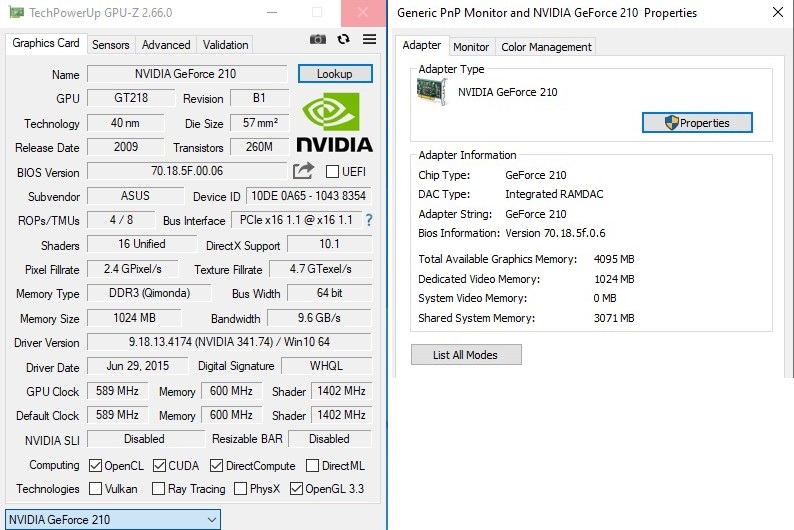Screen dimensions: 794x530
Task: Click the adapter card icon
Action: pyautogui.click(x=432, y=92)
